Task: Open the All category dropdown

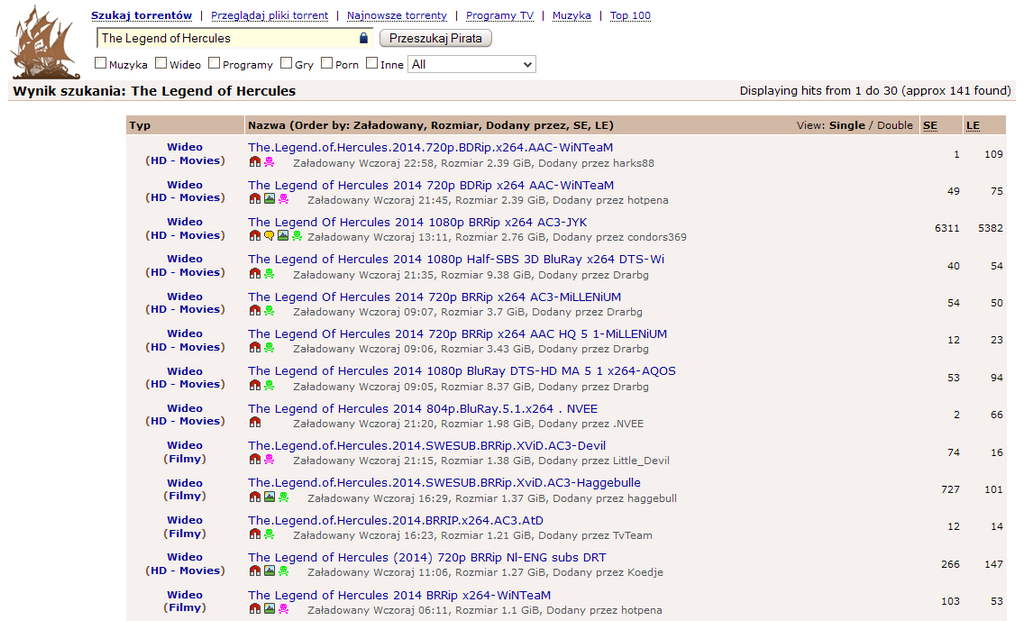Action: tap(471, 63)
